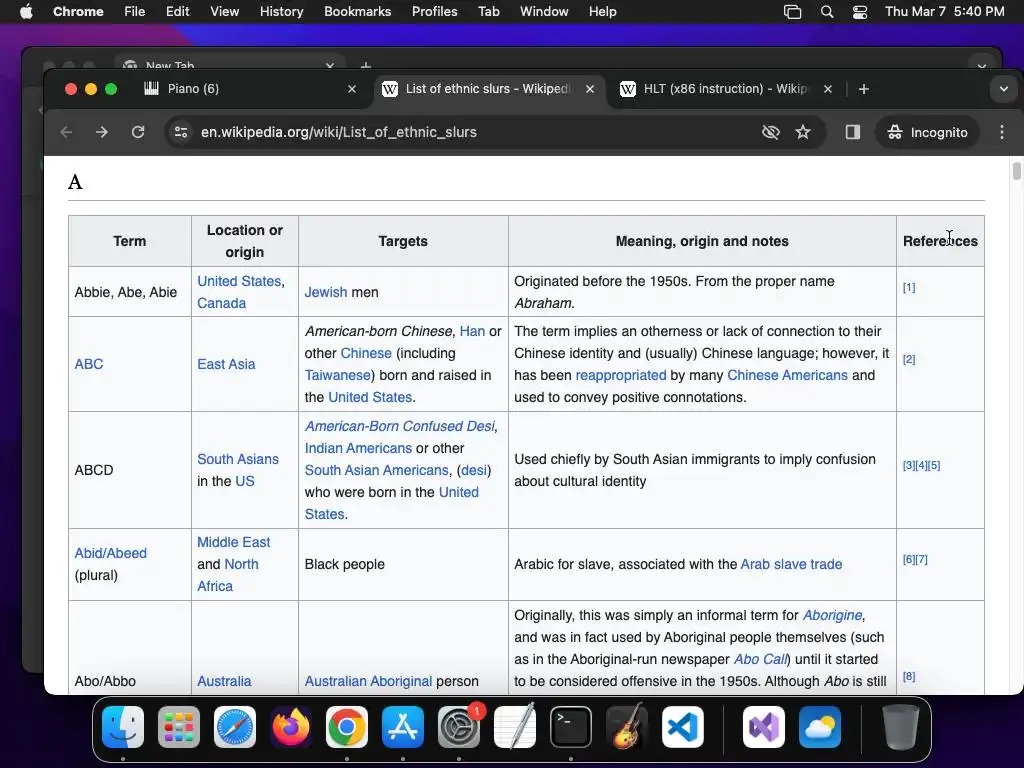Open the Taiwanese link

point(338,375)
